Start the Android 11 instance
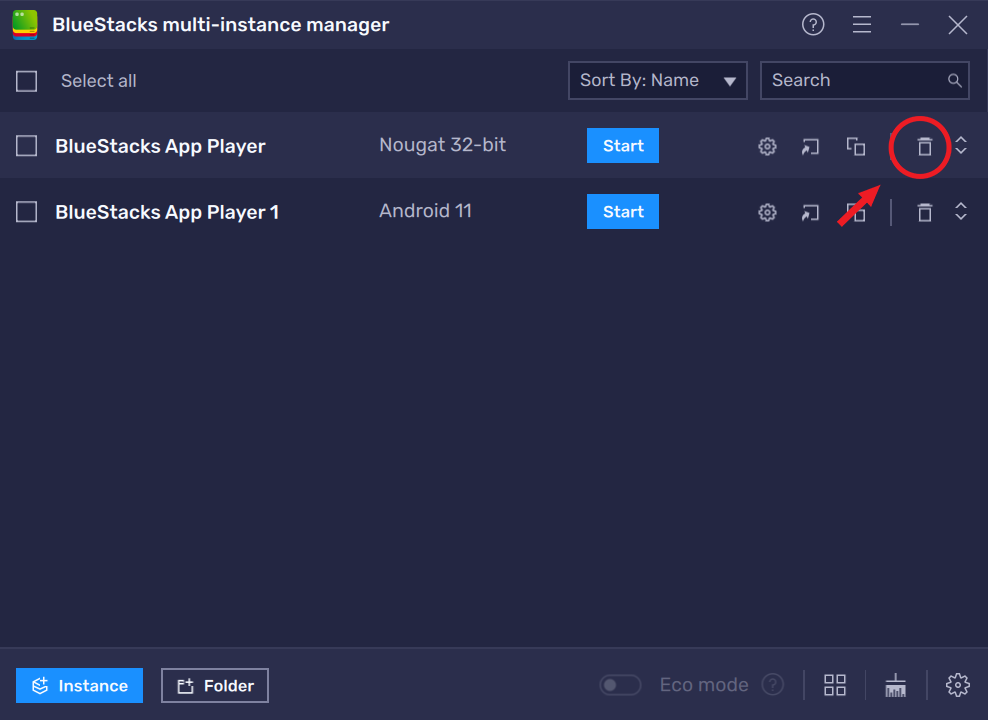 pyautogui.click(x=623, y=212)
